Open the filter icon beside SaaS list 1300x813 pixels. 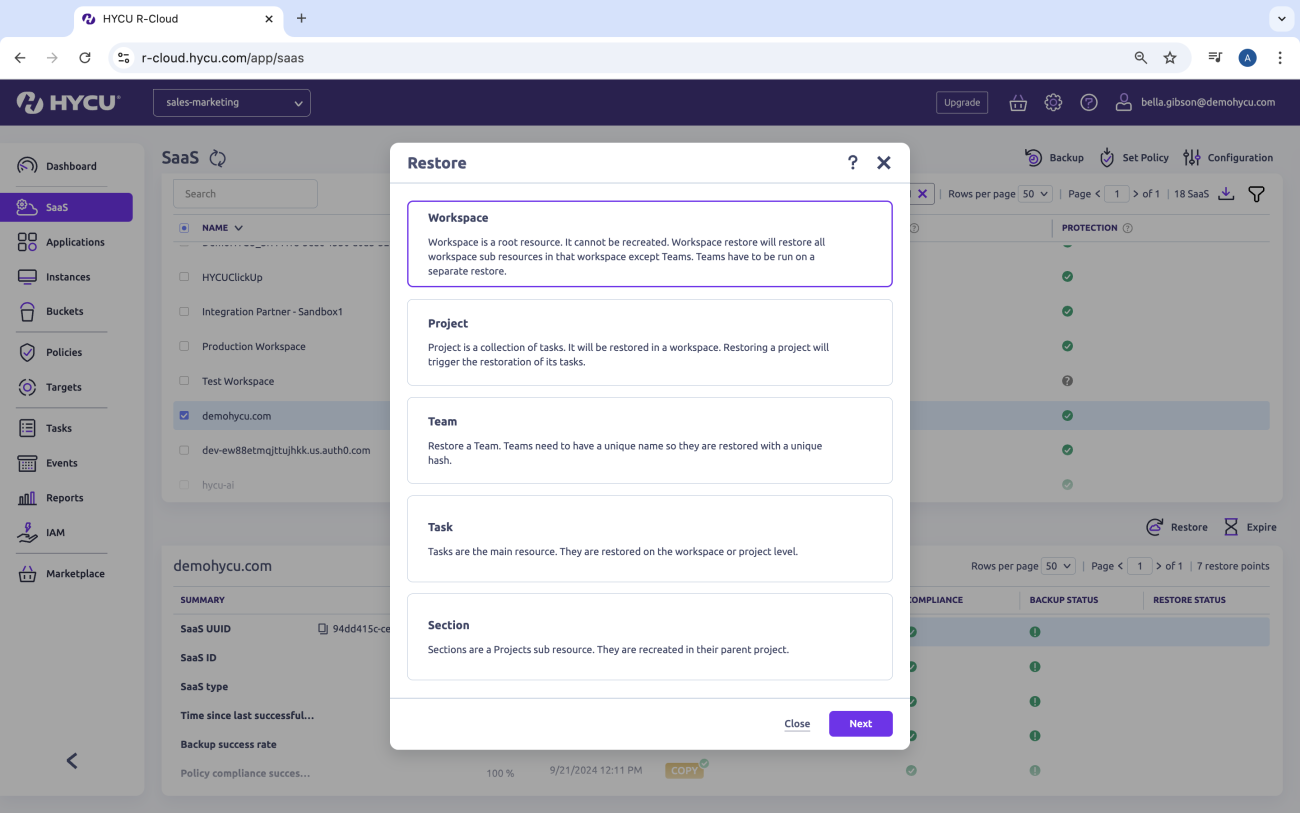coord(1256,193)
